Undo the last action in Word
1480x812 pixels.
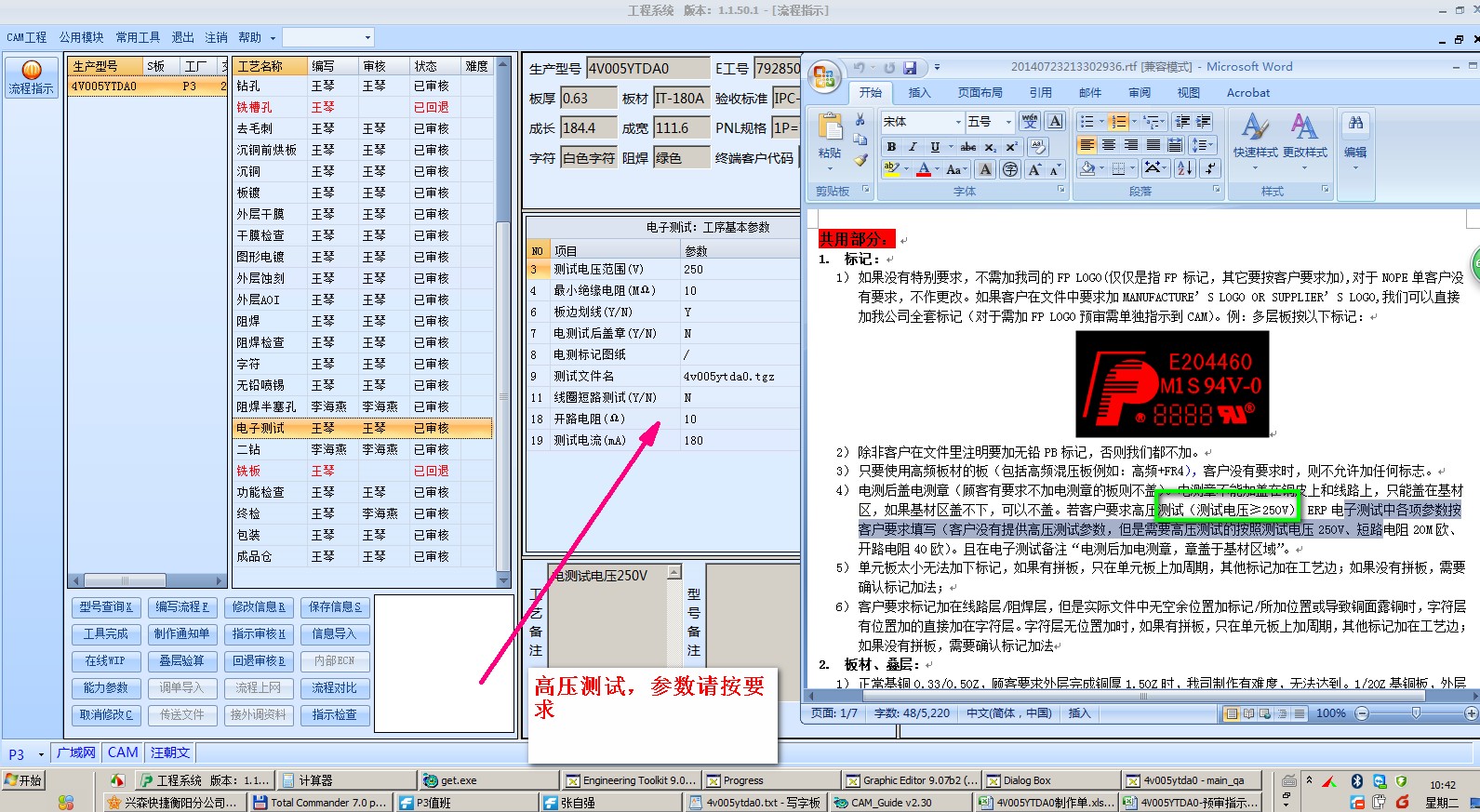coord(860,67)
